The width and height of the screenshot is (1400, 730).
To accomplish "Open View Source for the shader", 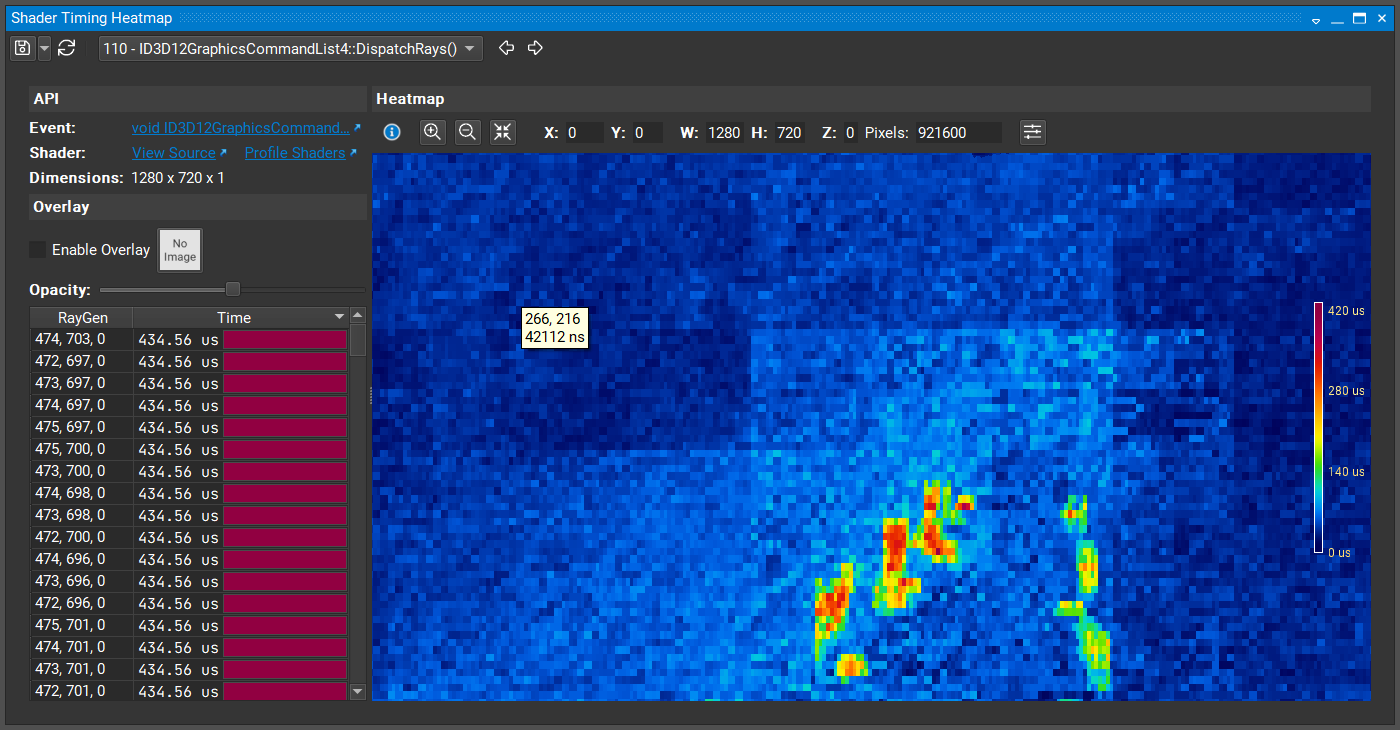I will click(x=173, y=152).
